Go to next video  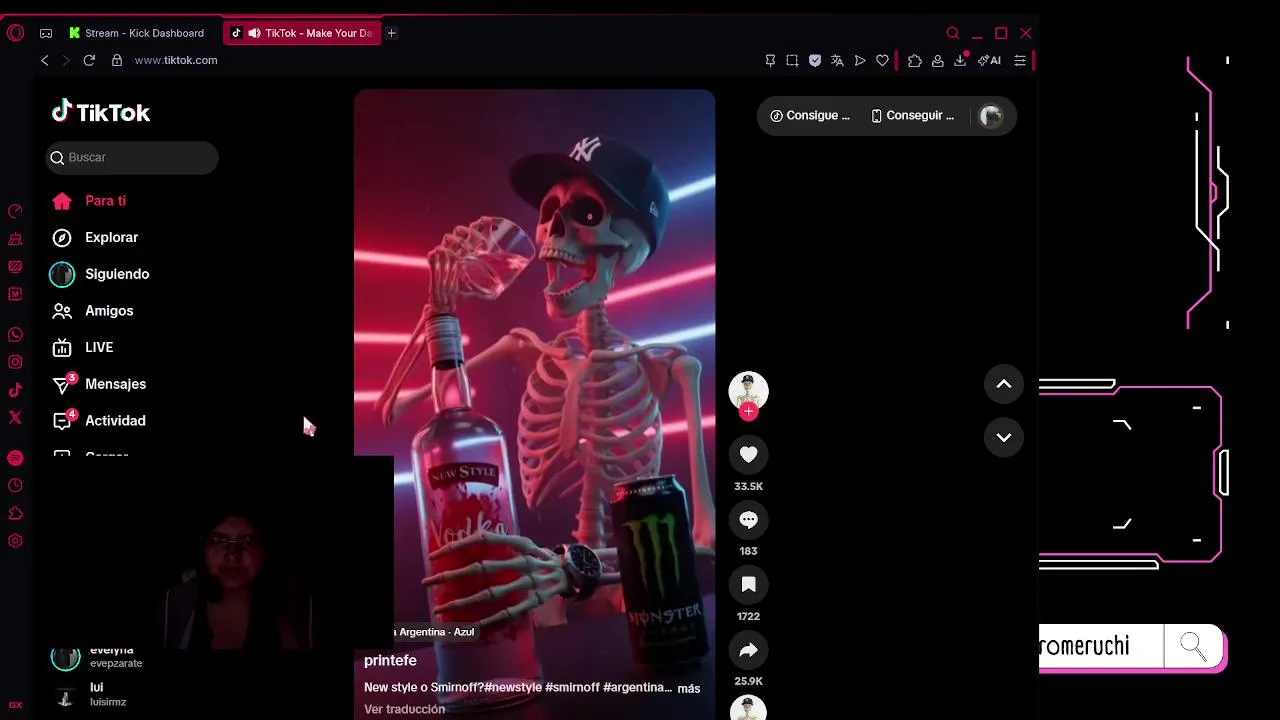click(1004, 437)
